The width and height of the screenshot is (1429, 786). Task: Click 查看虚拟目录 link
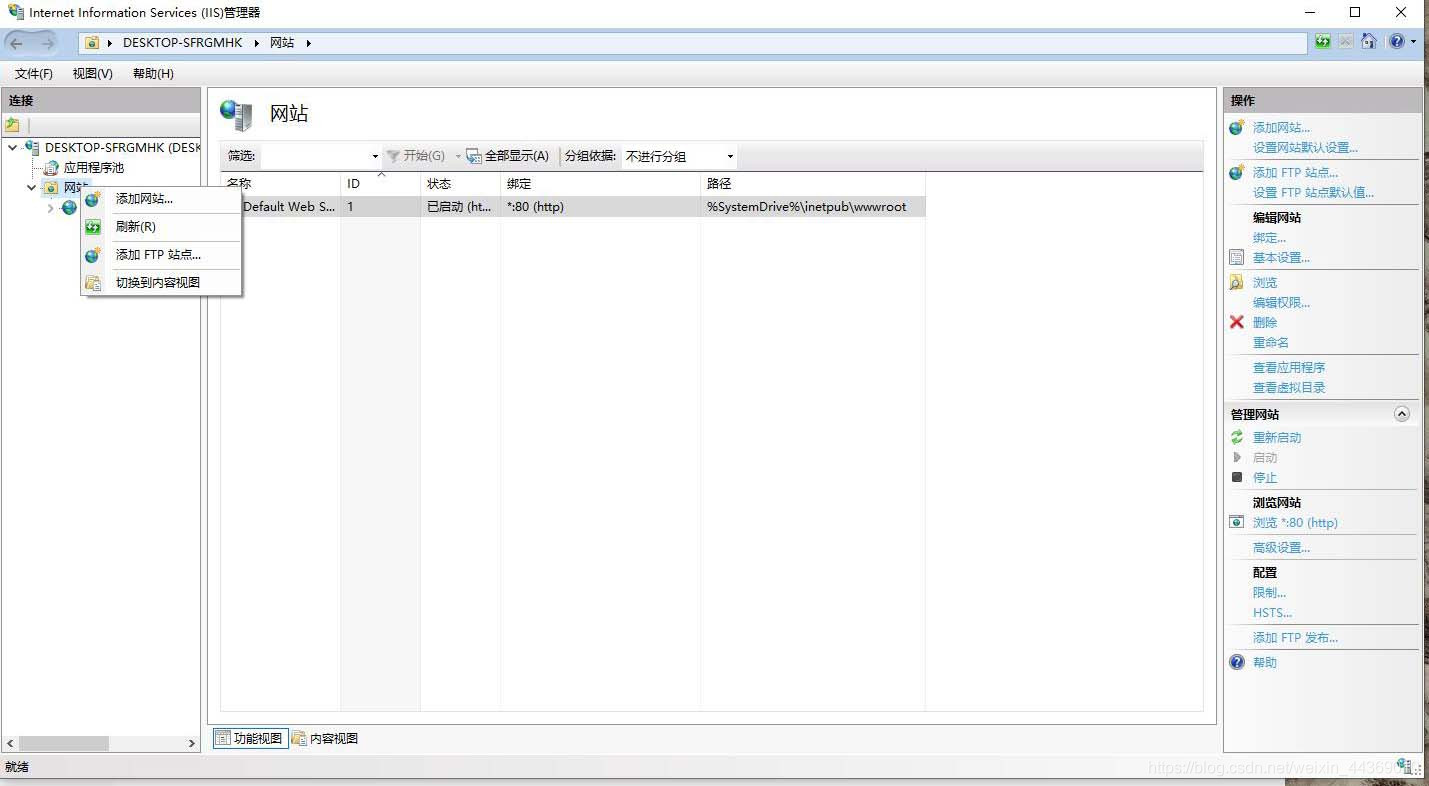click(x=1289, y=387)
